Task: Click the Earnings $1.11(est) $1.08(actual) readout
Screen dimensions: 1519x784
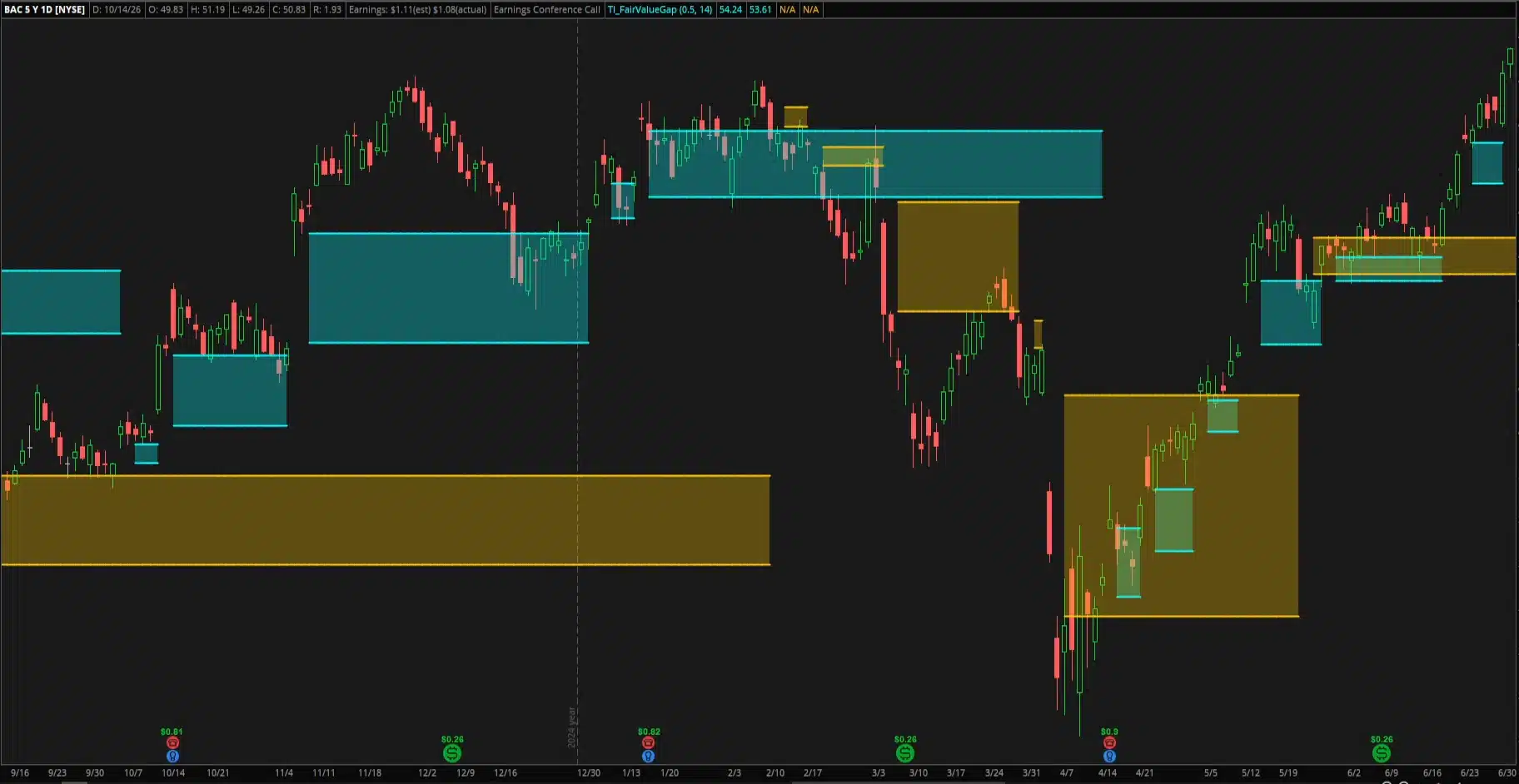Action: pyautogui.click(x=417, y=10)
